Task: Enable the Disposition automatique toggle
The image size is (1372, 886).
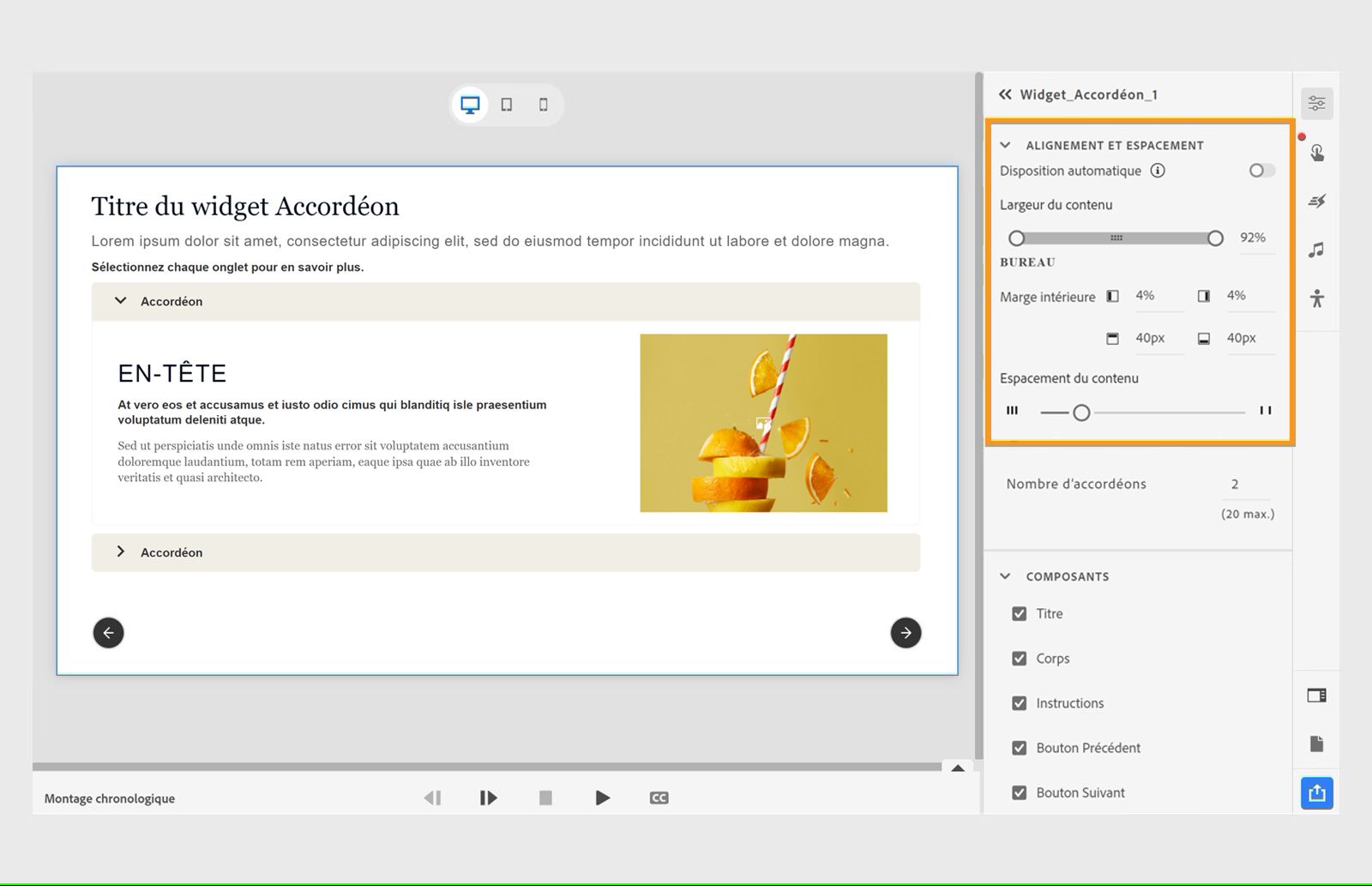Action: coord(1260,171)
